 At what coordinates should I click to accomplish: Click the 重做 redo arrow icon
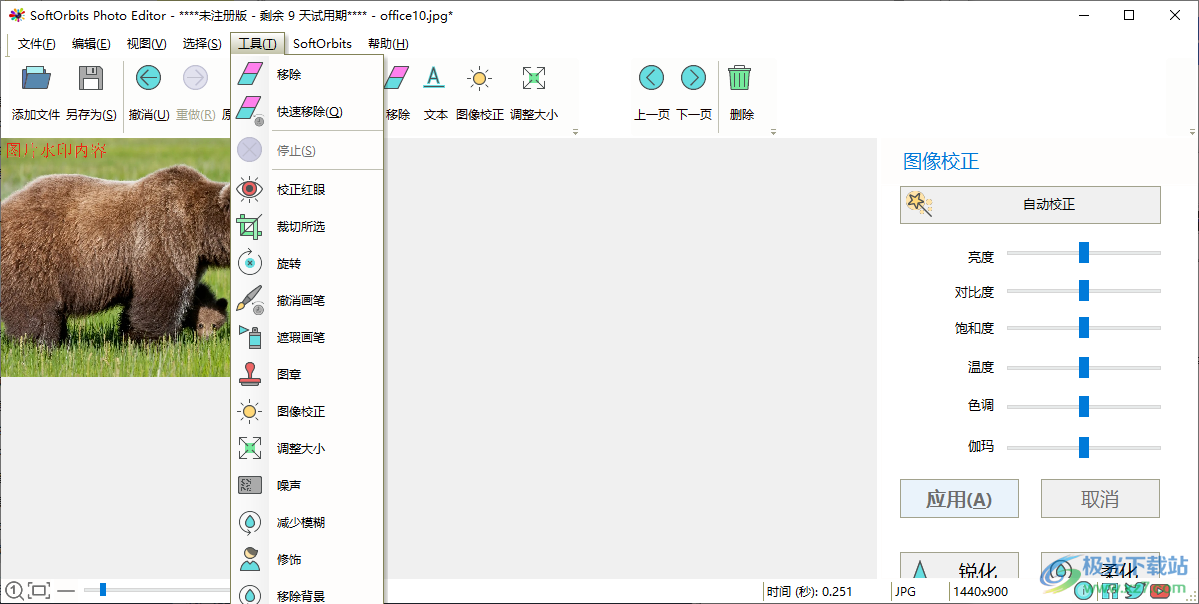tap(196, 78)
